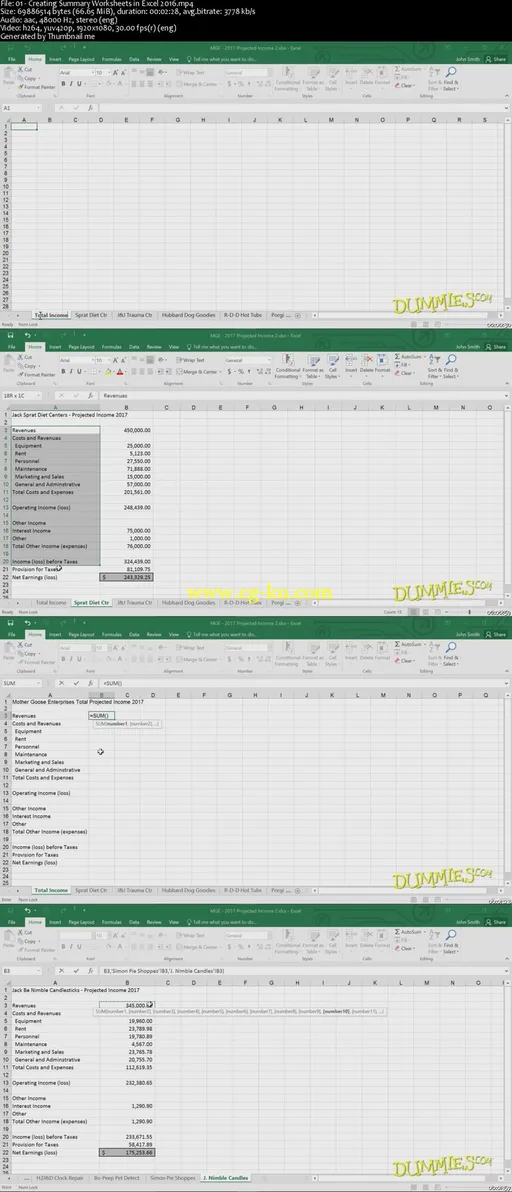Click the cell containing 201,561.00

point(125,492)
